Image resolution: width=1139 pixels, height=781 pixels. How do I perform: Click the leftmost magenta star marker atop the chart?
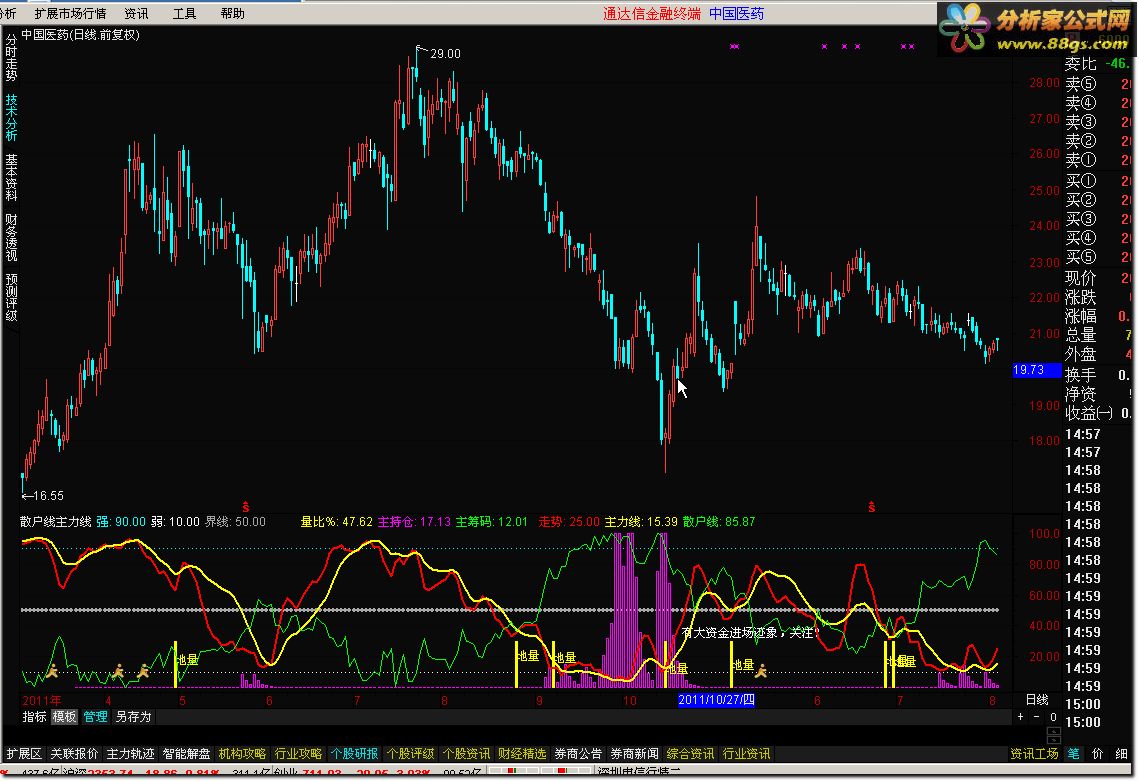734,46
